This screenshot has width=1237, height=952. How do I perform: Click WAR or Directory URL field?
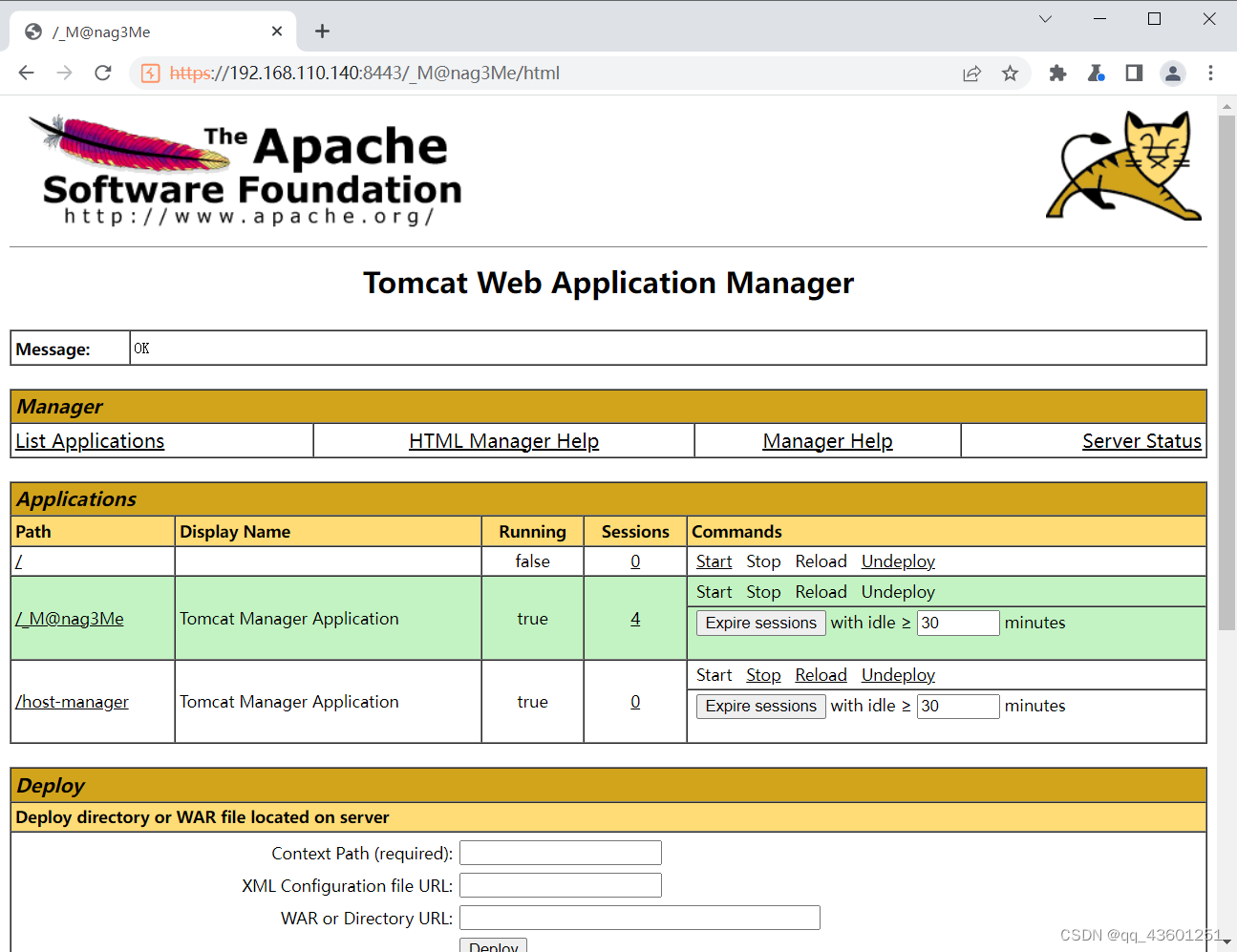[x=640, y=918]
